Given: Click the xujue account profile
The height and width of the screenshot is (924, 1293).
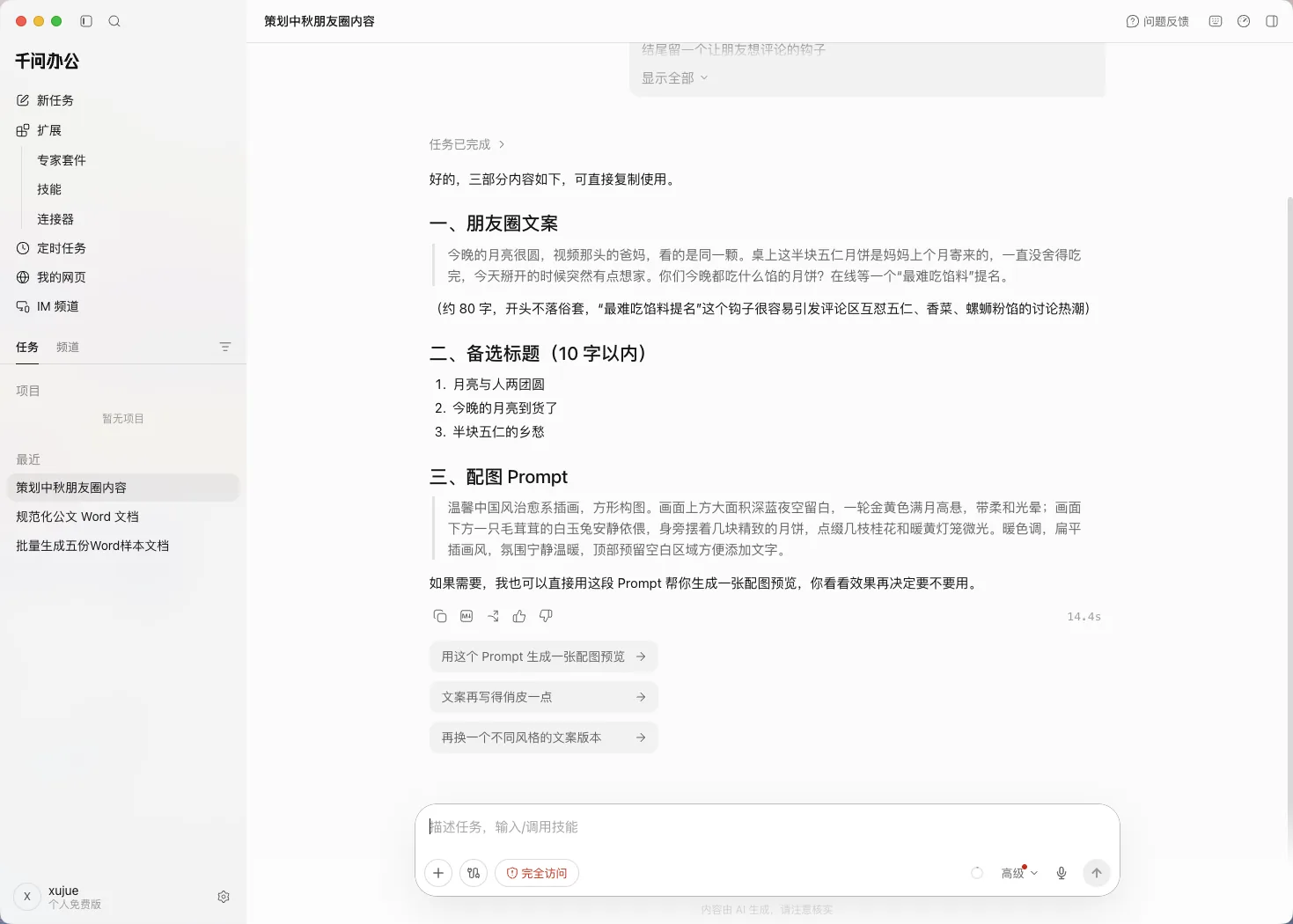Looking at the screenshot, I should 58,897.
